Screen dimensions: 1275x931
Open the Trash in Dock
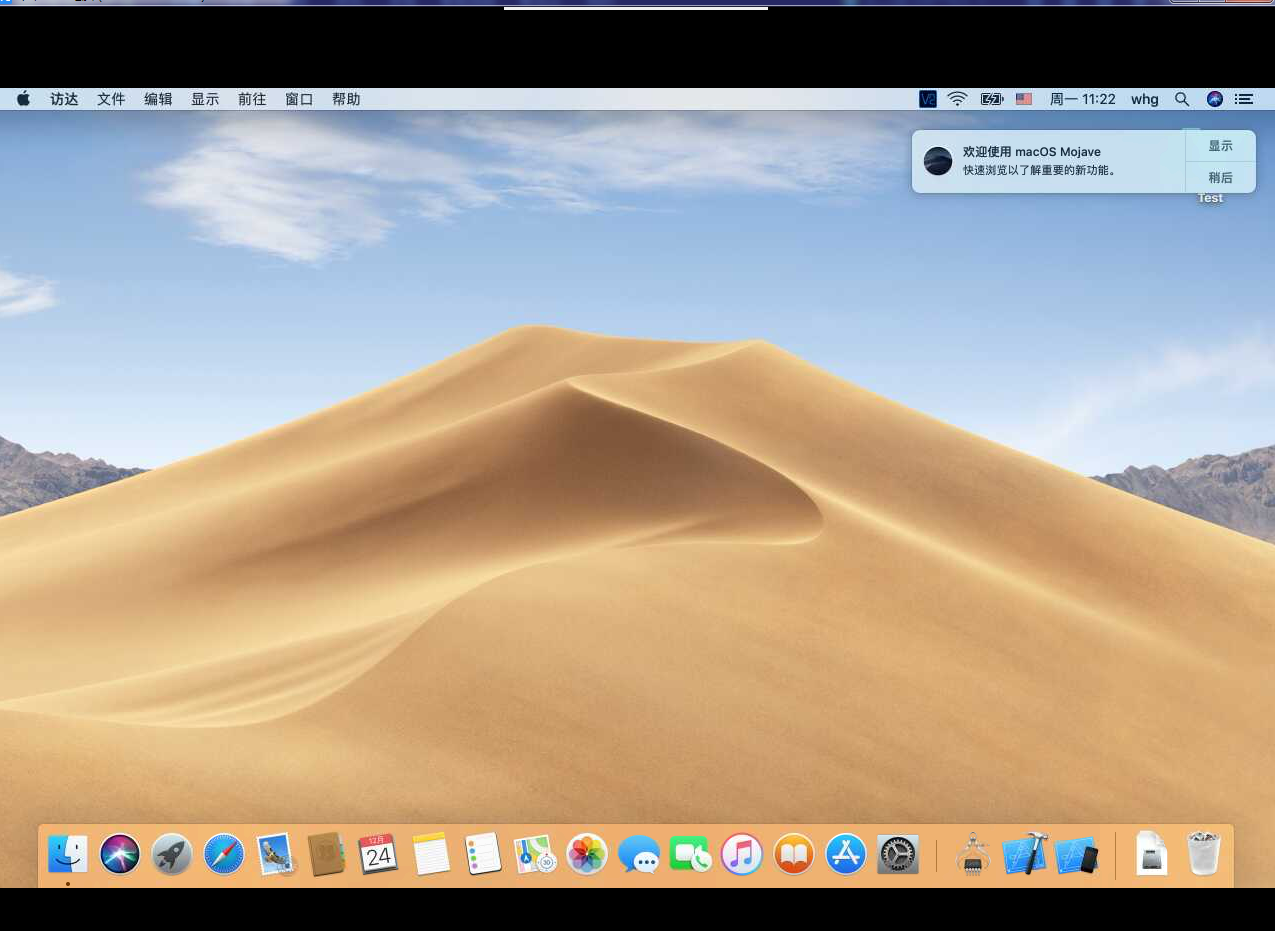[x=1204, y=854]
